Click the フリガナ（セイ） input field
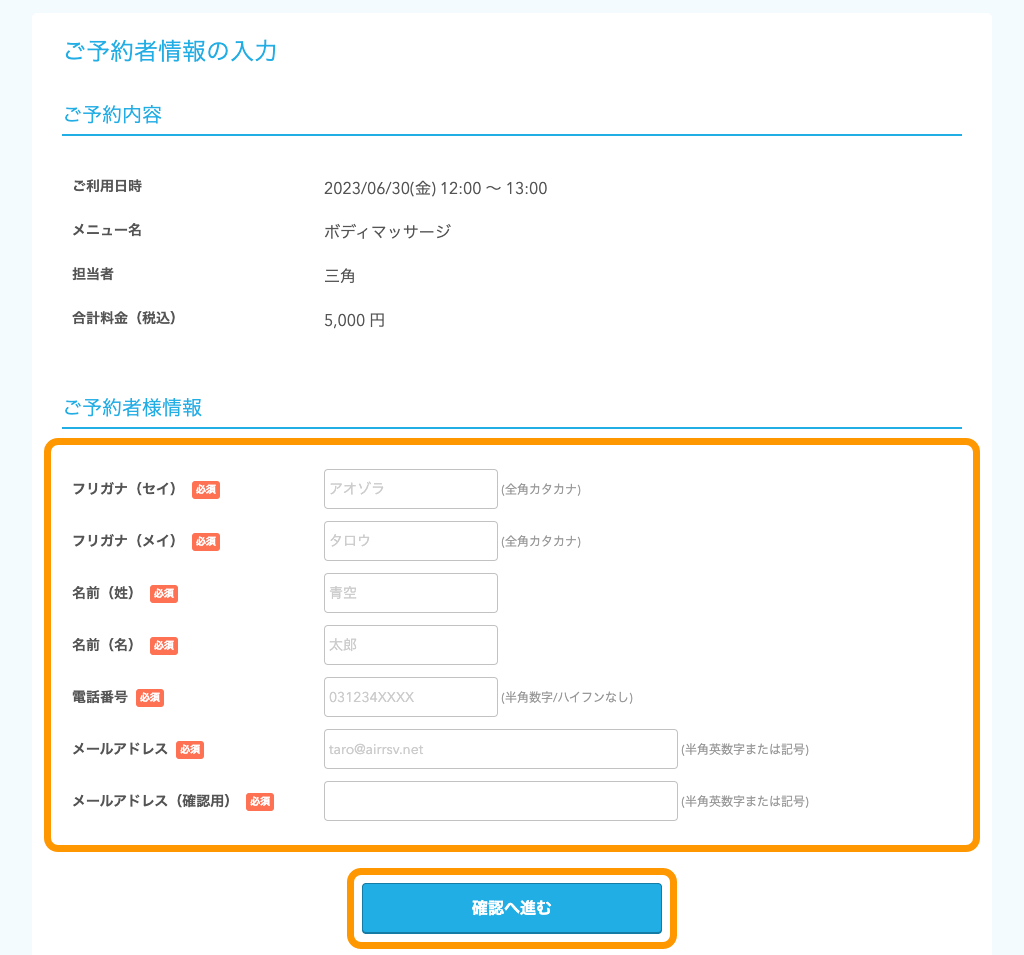This screenshot has height=955, width=1024. 411,489
